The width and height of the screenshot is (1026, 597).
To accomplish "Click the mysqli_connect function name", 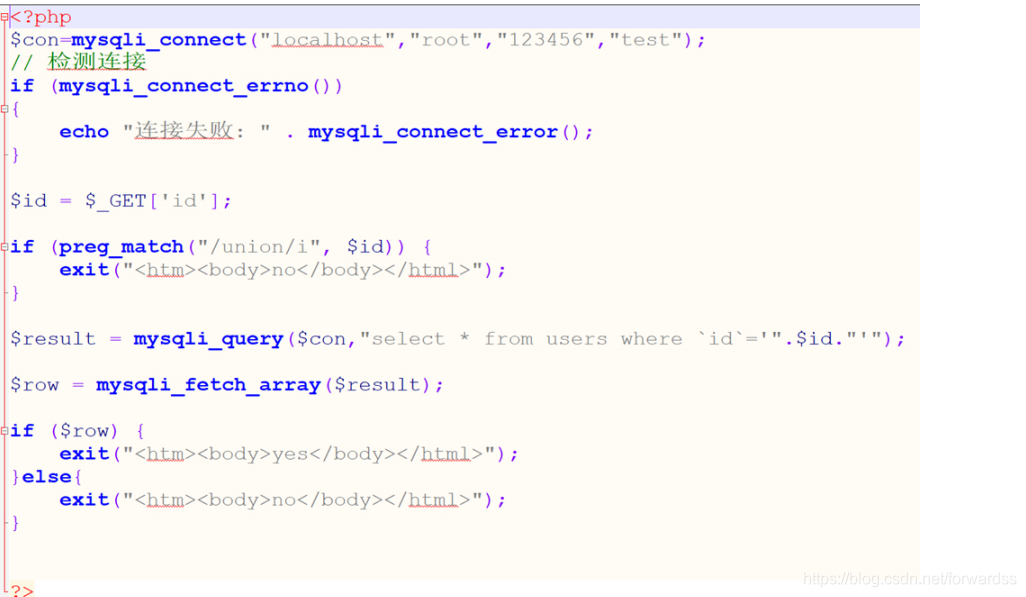I will click(x=158, y=40).
